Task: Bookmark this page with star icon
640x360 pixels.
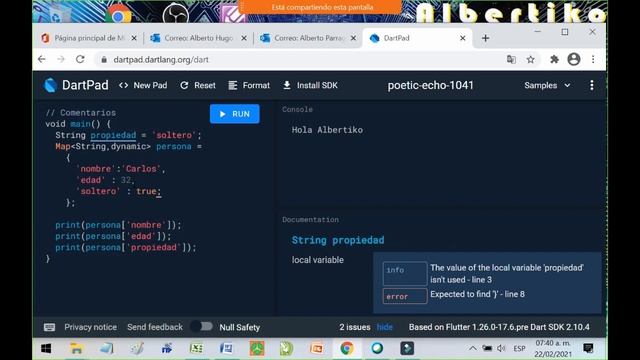Action: coord(530,60)
